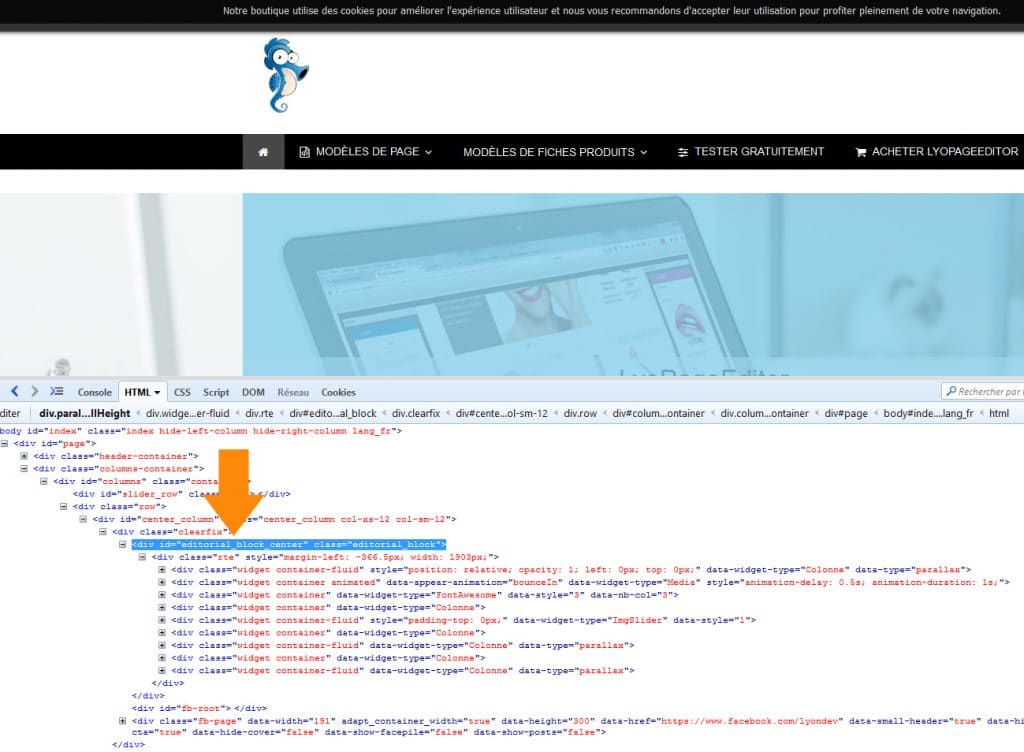Select the highlighted editorial_block_center line
Viewport: 1024px width, 752px height.
click(289, 544)
